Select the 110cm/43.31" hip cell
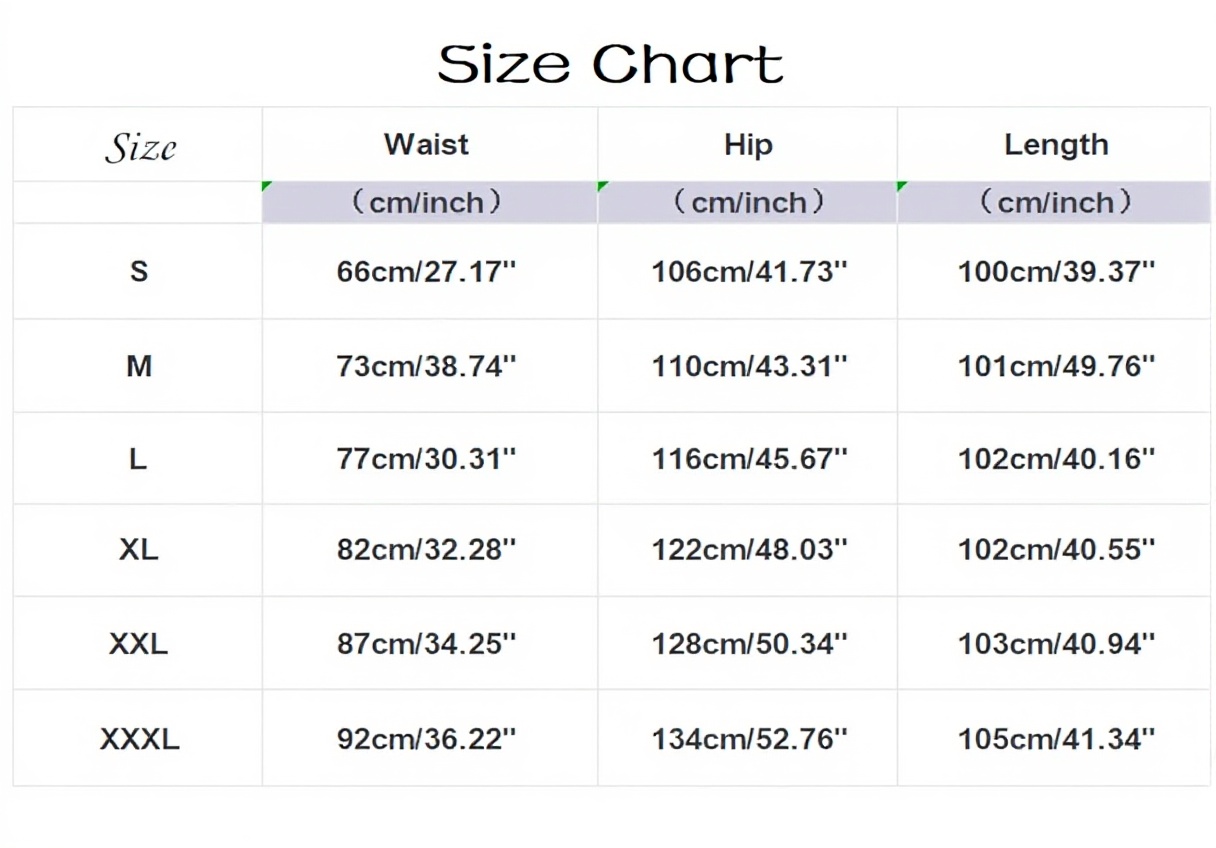The image size is (1216, 848). click(x=749, y=367)
